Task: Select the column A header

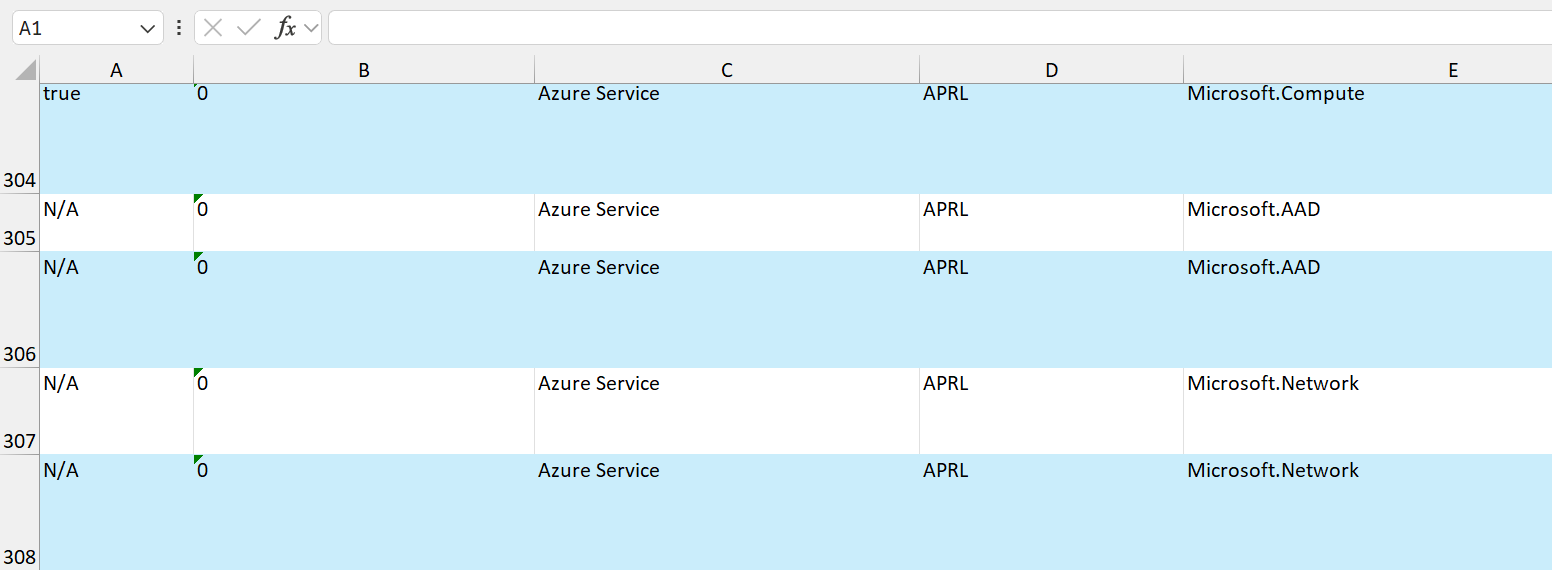Action: click(x=116, y=70)
